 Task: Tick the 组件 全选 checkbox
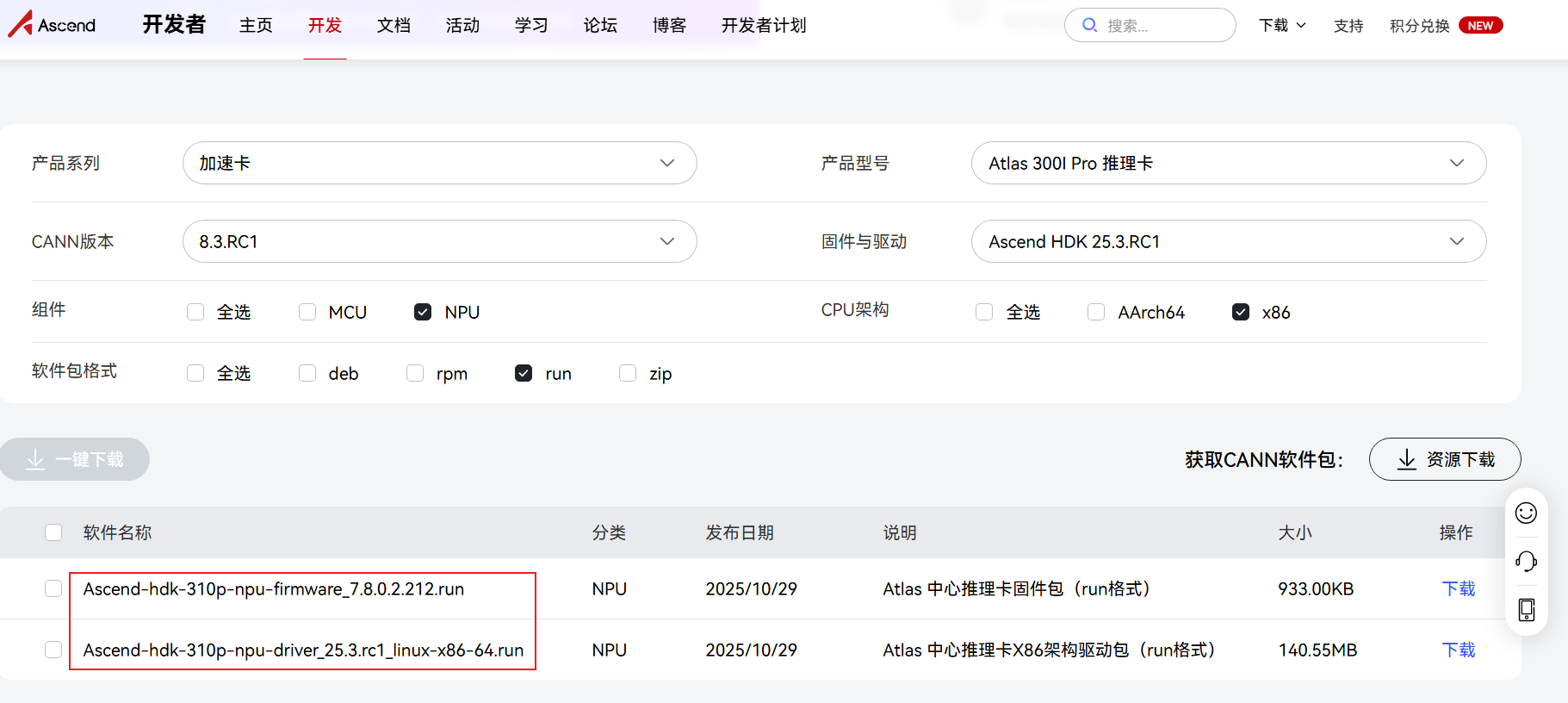click(195, 312)
